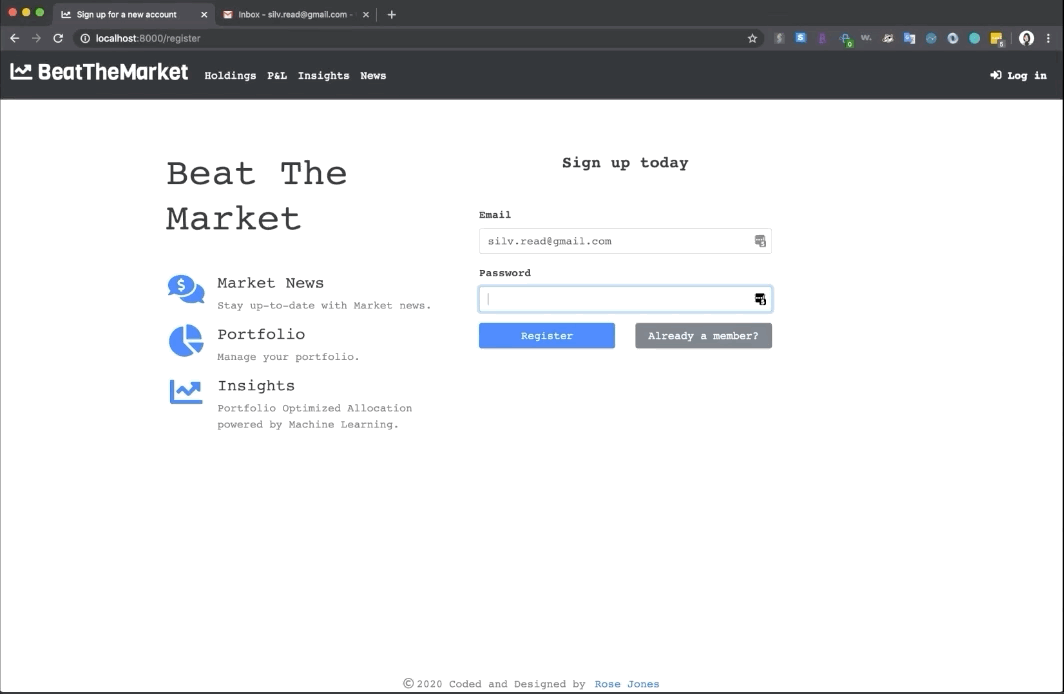
Task: Close the Sign up for a new account tab
Action: click(204, 14)
